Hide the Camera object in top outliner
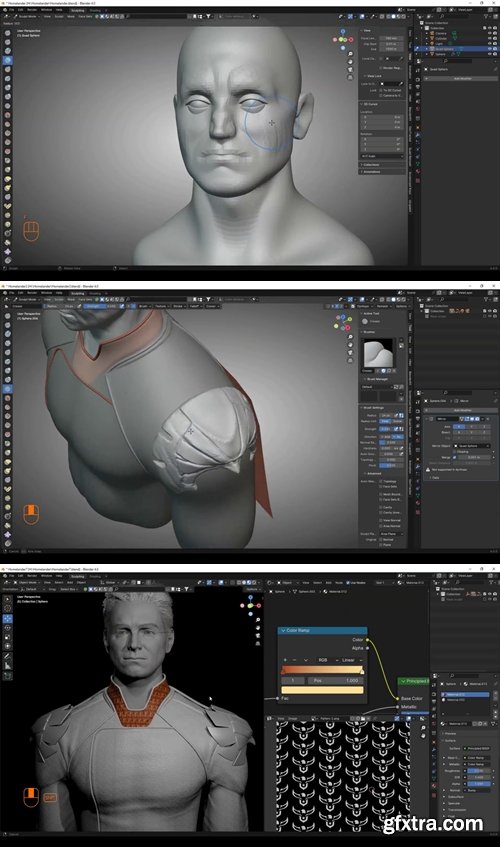 (490, 33)
